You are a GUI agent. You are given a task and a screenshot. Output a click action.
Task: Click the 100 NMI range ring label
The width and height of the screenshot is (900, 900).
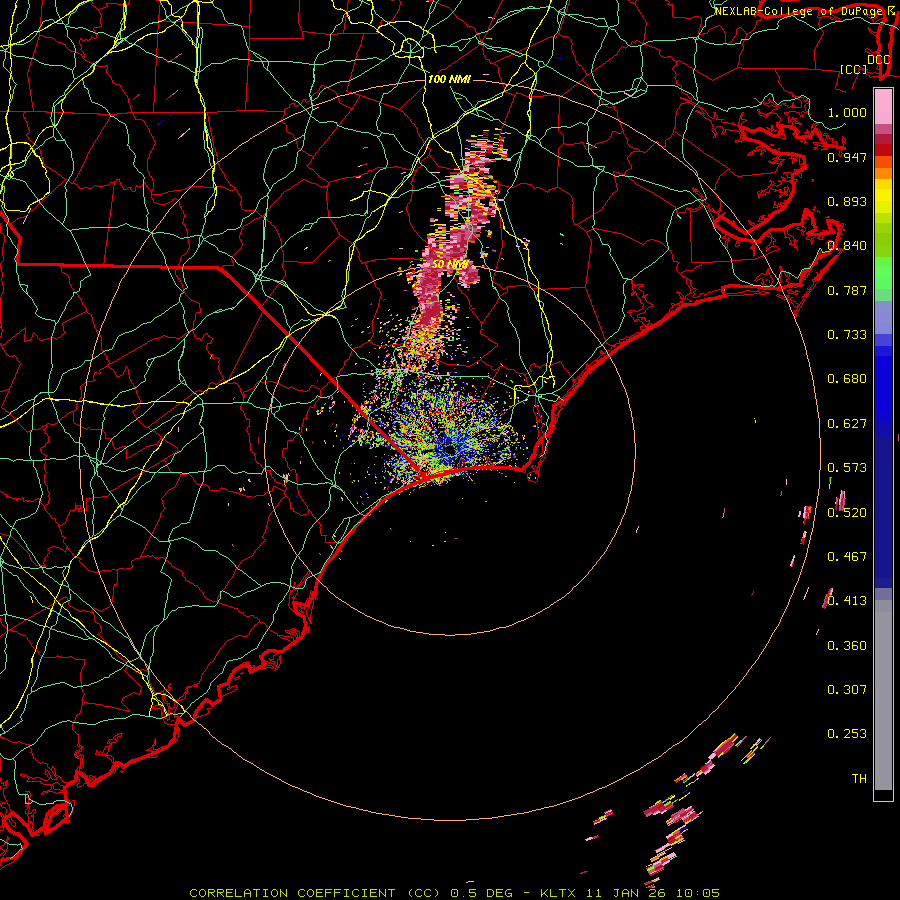coord(449,79)
